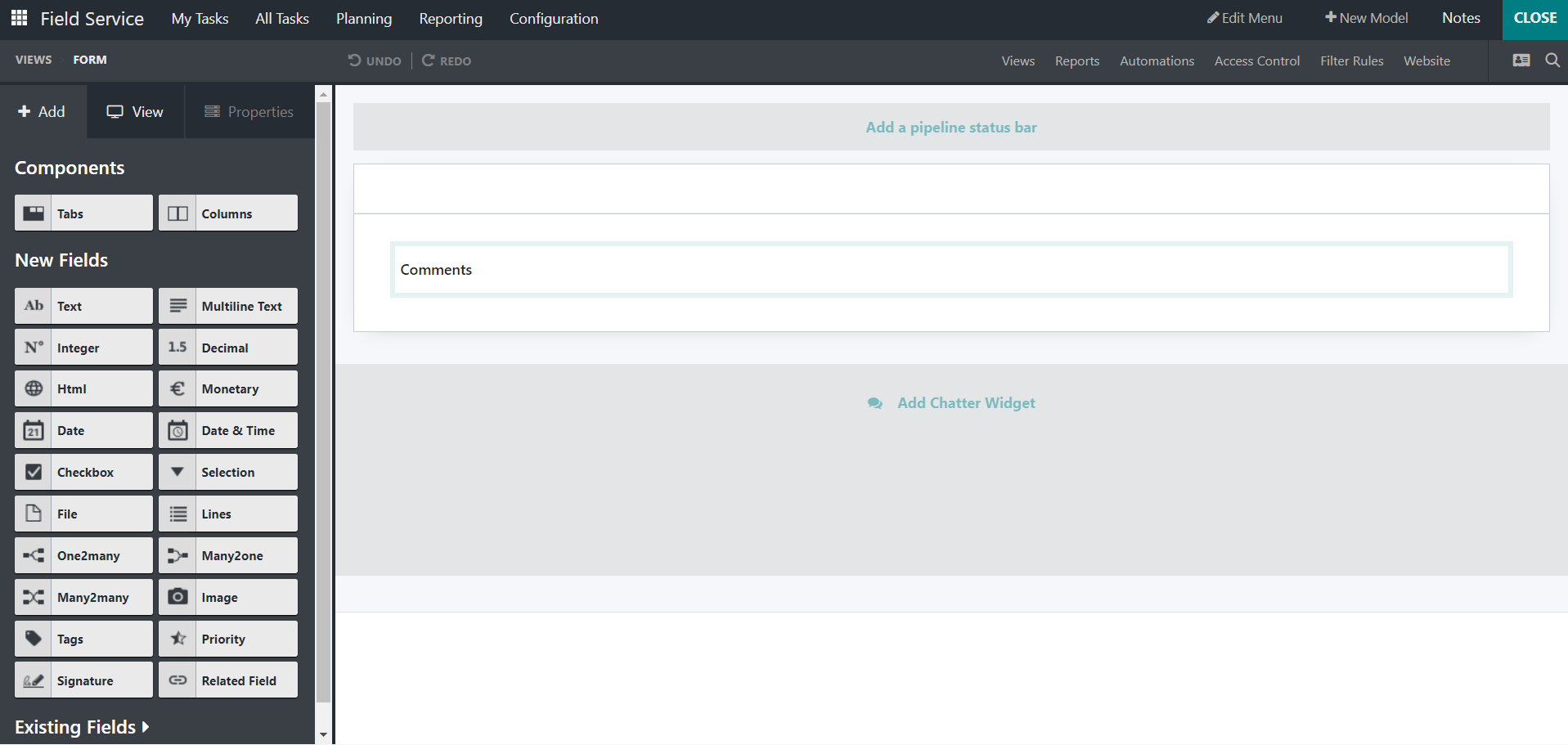Open the Reporting menu

coord(451,18)
